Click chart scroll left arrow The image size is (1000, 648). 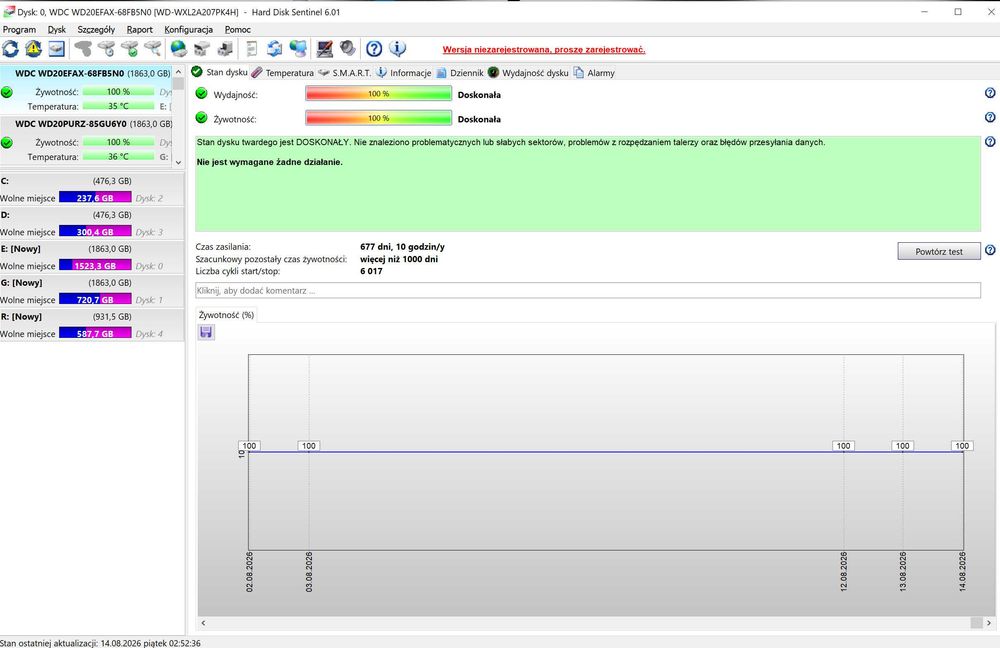tap(203, 623)
